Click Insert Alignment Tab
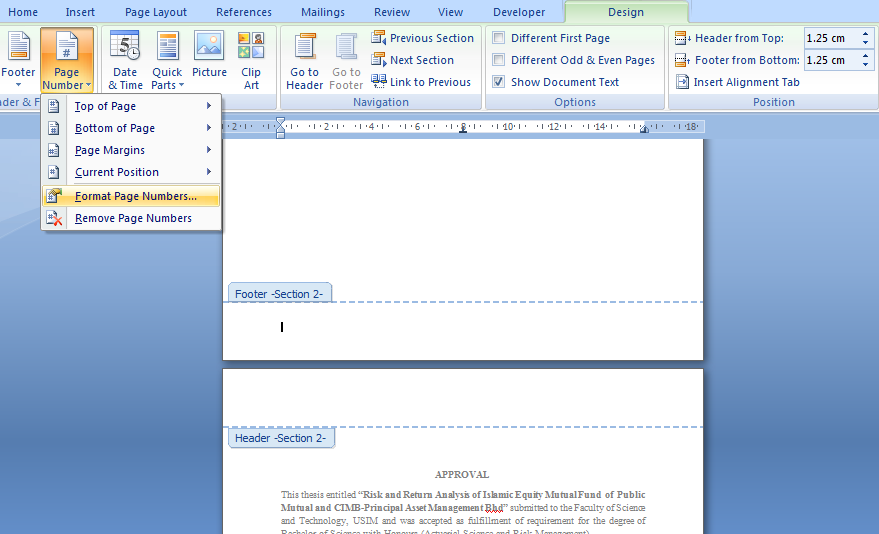Image resolution: width=879 pixels, height=534 pixels. 737,82
